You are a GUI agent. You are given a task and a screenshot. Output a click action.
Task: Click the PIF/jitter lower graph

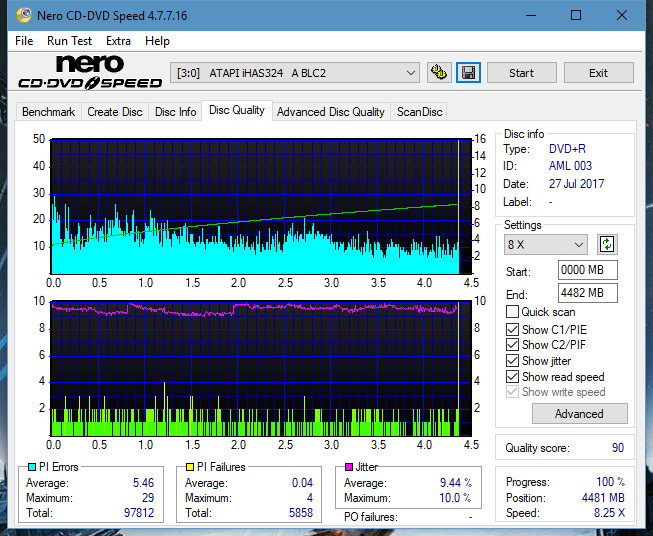(261, 368)
